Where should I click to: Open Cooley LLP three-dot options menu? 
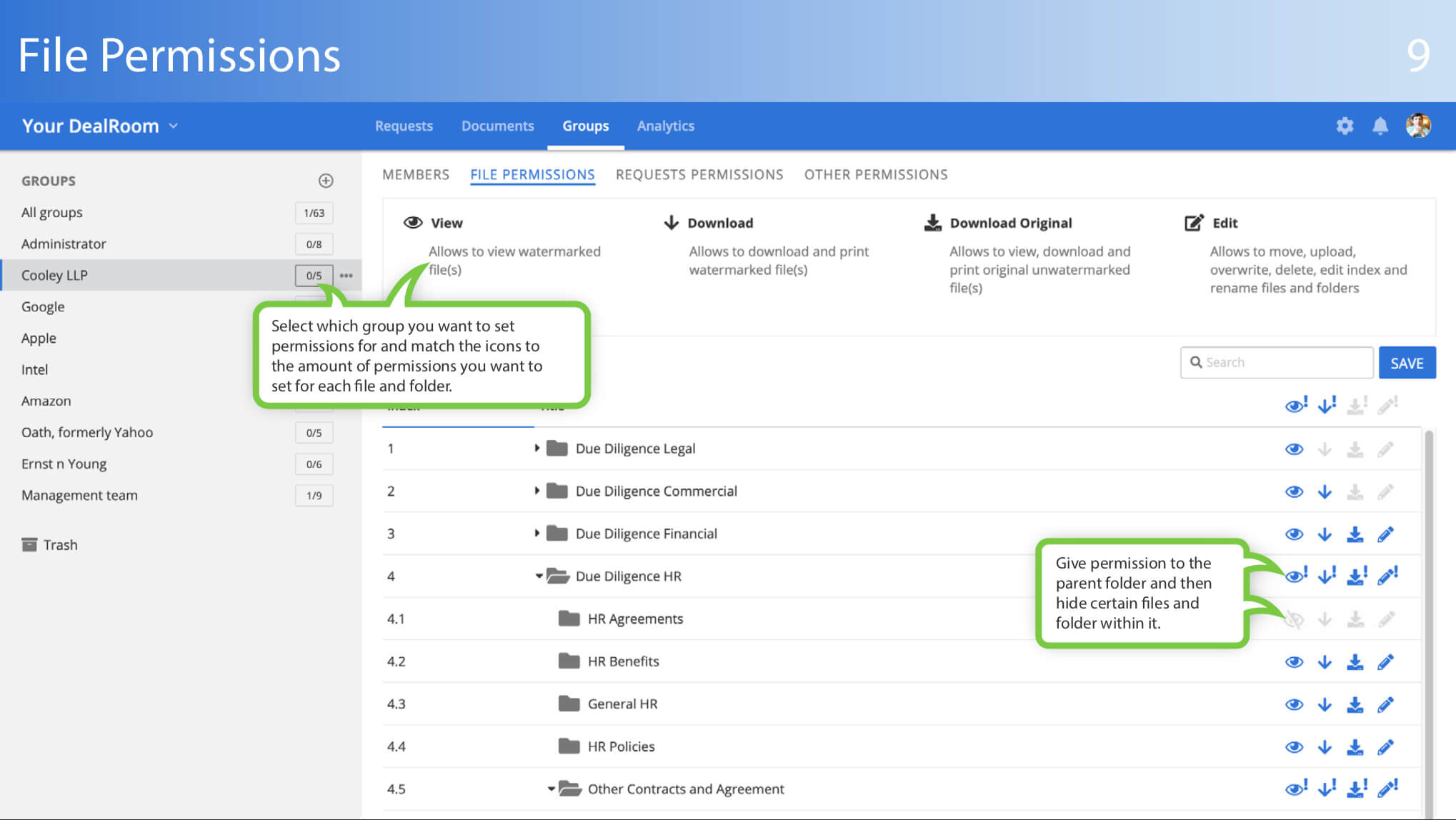pyautogui.click(x=346, y=275)
